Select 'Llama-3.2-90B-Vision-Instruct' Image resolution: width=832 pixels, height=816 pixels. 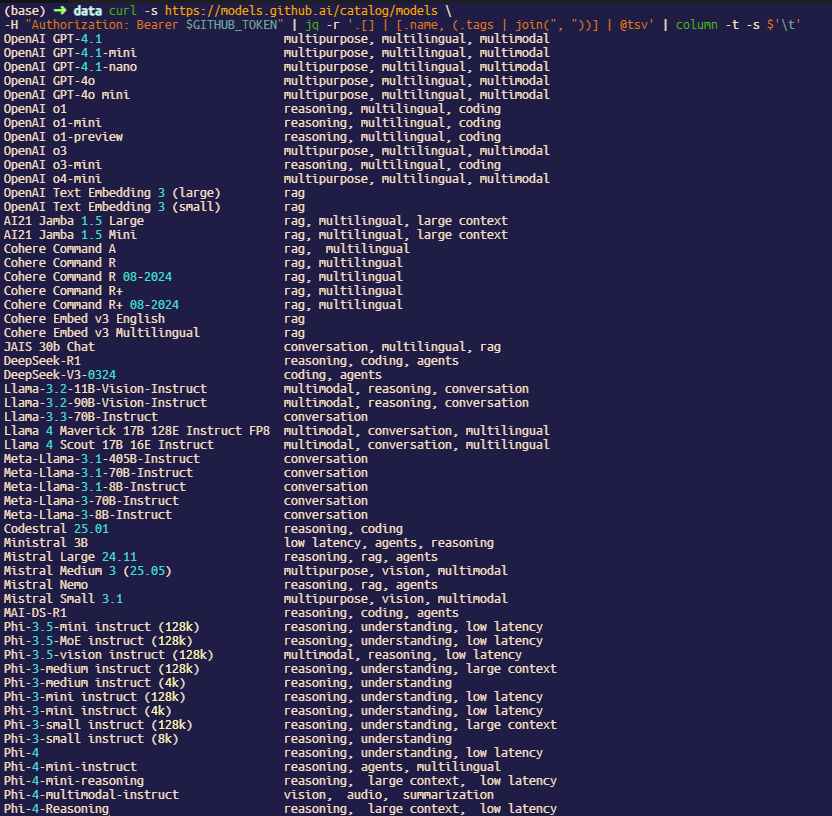coord(105,403)
